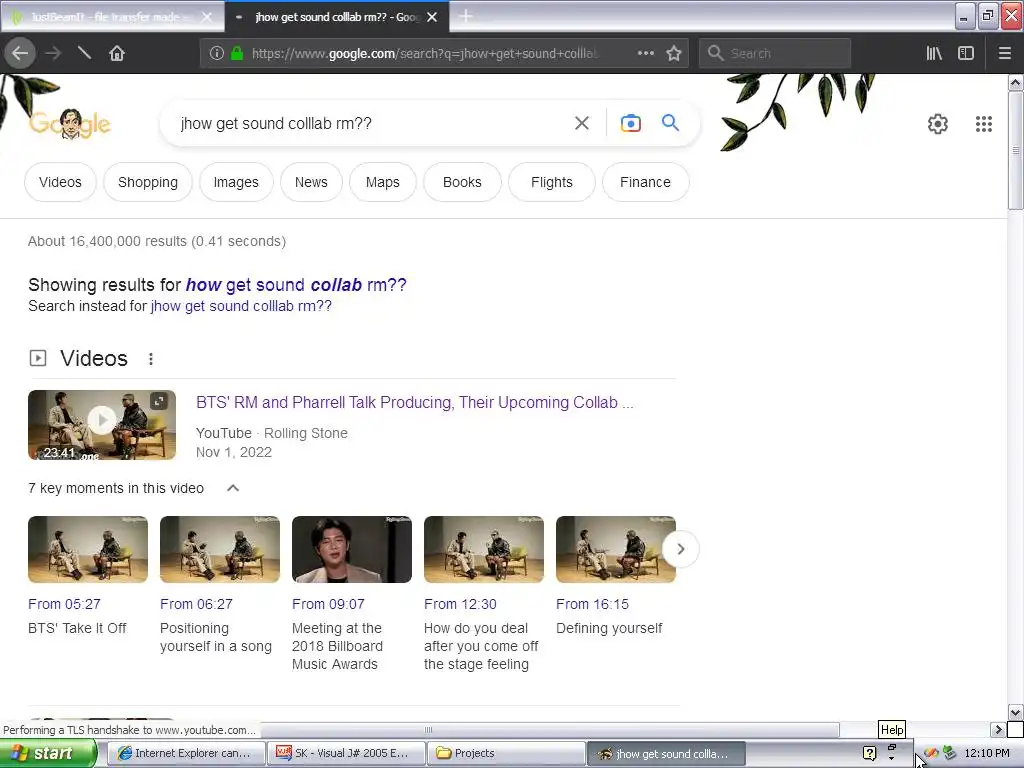1024x768 pixels.
Task: Click the right-pointing arrow button beside the Help tooltip
Action: click(x=997, y=729)
